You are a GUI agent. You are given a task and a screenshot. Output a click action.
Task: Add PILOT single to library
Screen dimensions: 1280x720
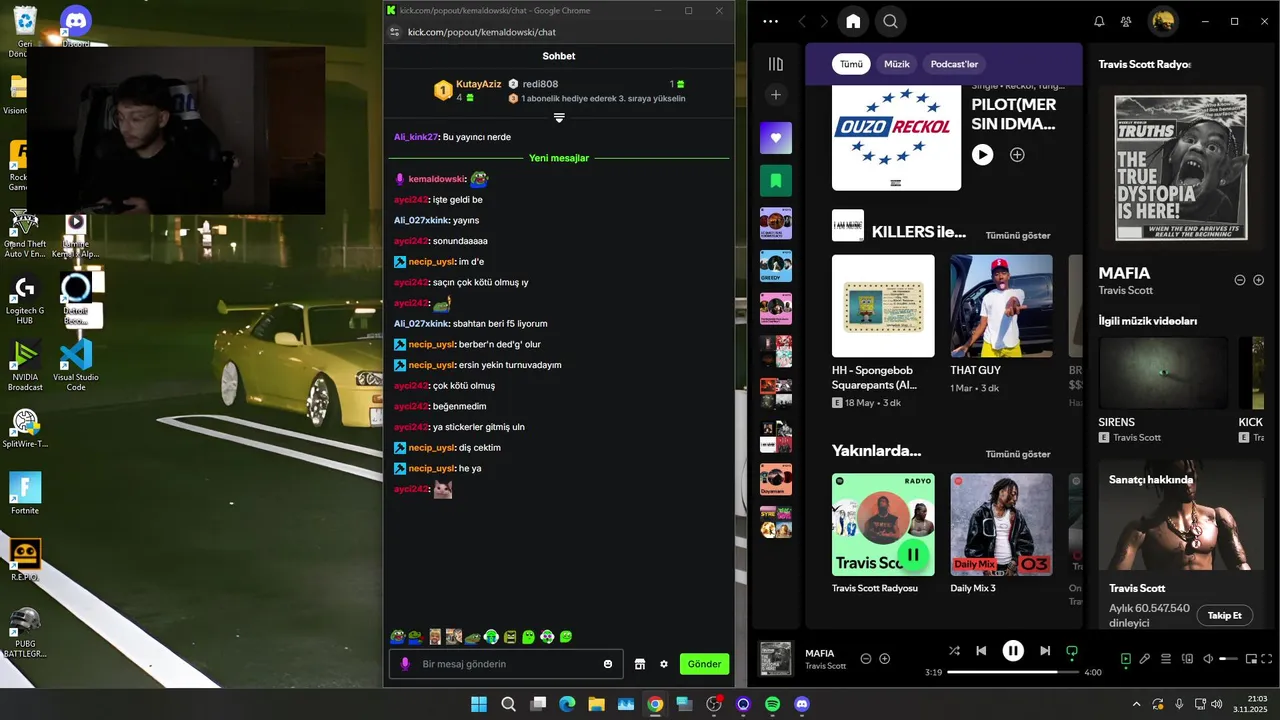coord(1017,155)
